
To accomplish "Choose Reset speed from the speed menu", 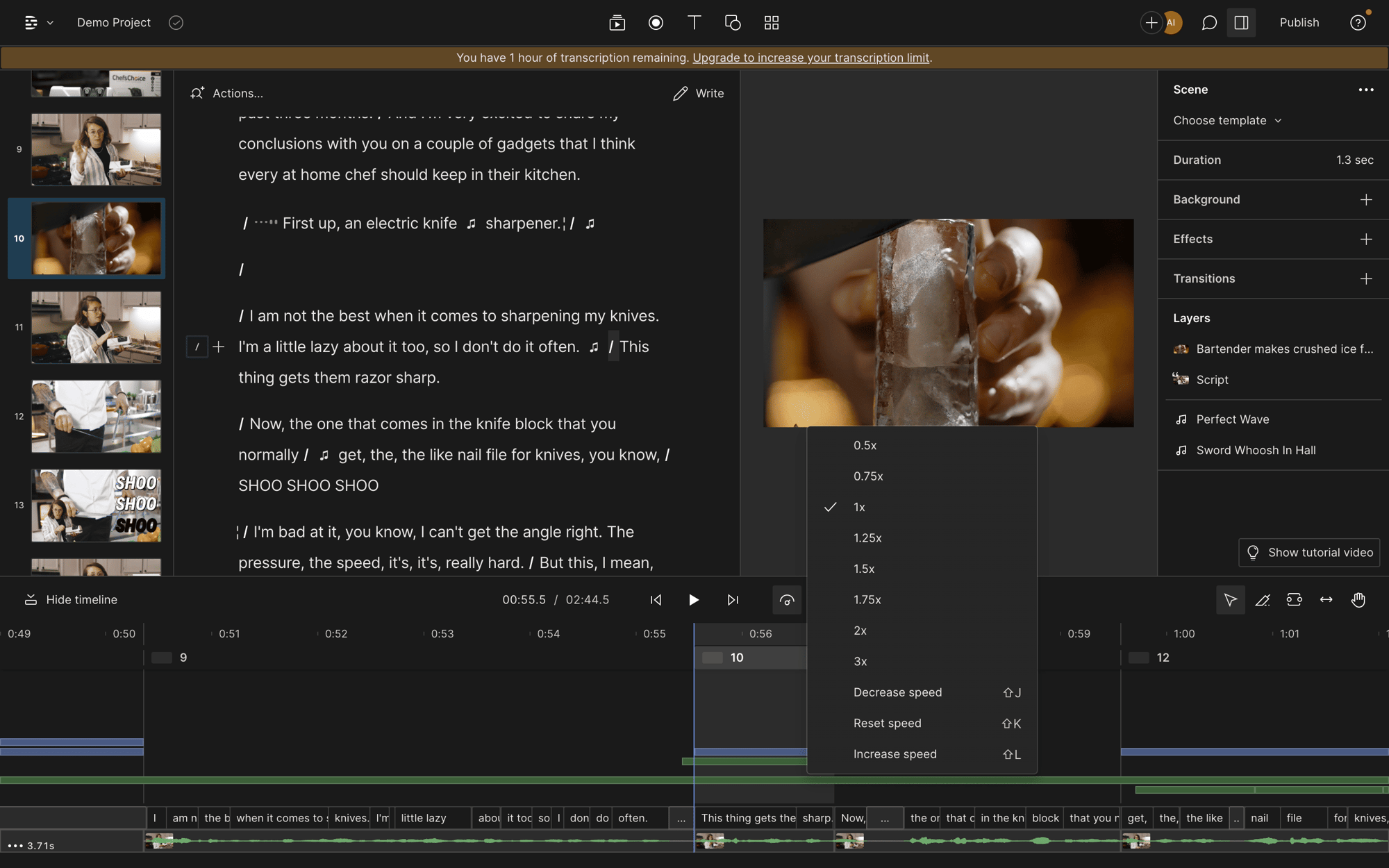I will coord(888,723).
